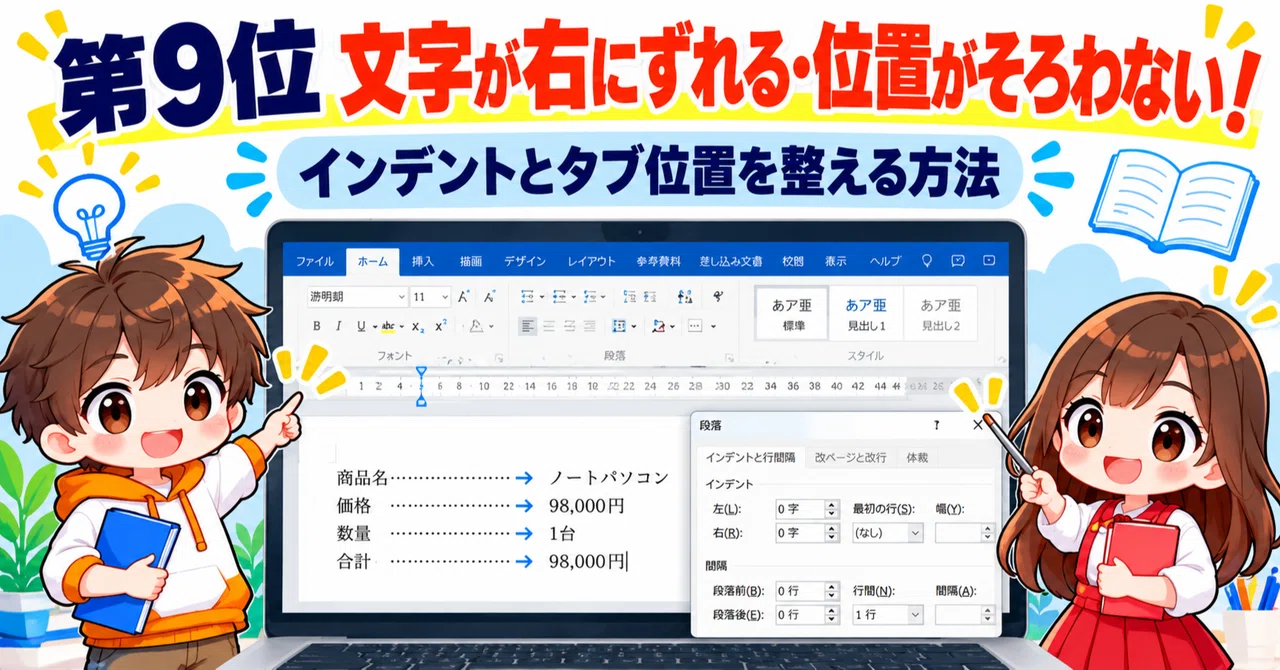The image size is (1280, 670).
Task: Apply bold with the B icon
Action: point(317,326)
